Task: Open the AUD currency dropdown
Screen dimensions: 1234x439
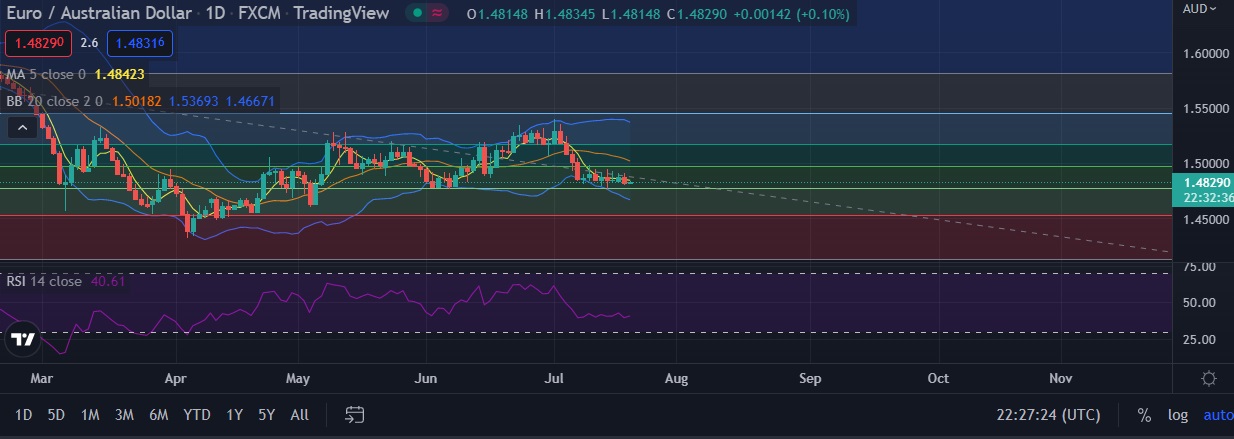Action: (x=1200, y=8)
